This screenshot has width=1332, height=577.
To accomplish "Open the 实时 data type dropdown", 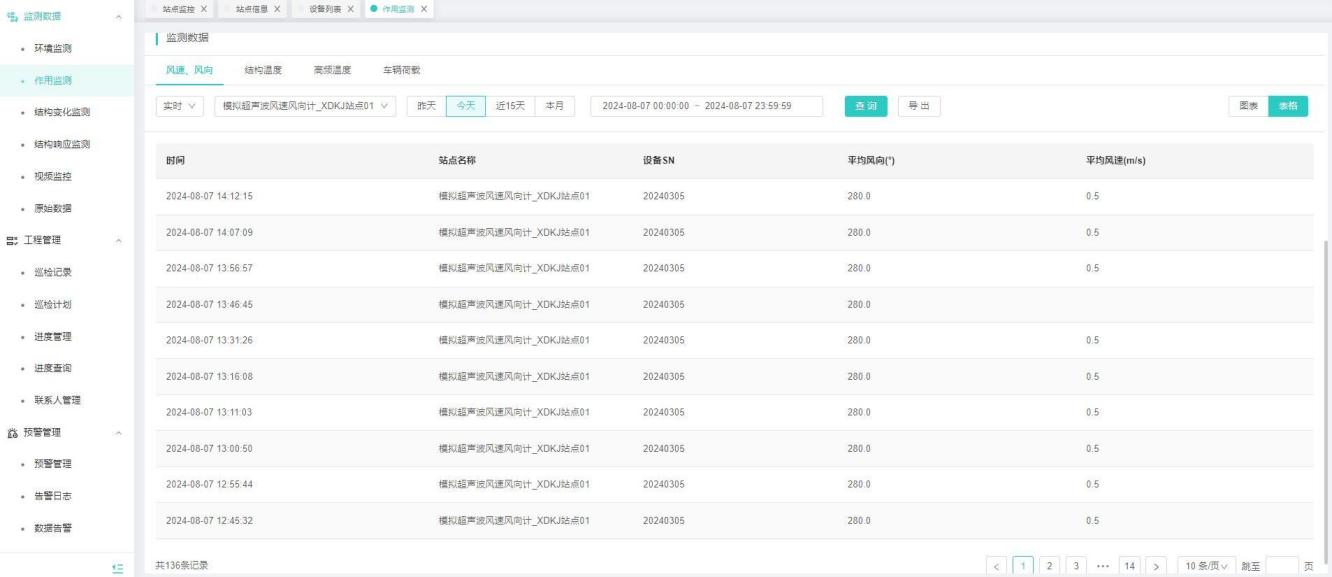I will 180,106.
